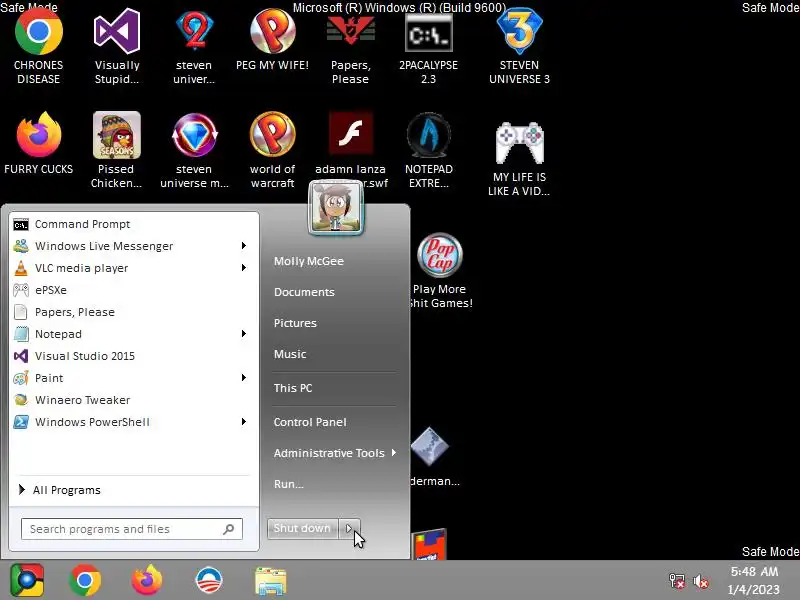The height and width of the screenshot is (600, 800).
Task: Open Google Chrome from the taskbar
Action: [85, 581]
